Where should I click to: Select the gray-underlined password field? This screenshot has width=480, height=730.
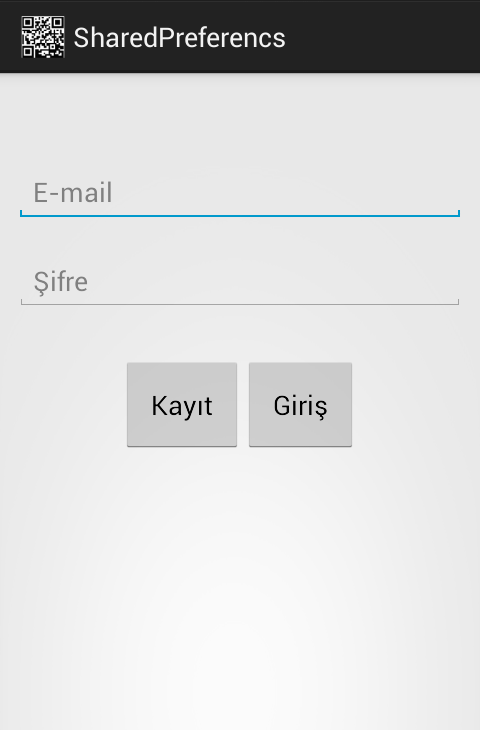coord(240,282)
